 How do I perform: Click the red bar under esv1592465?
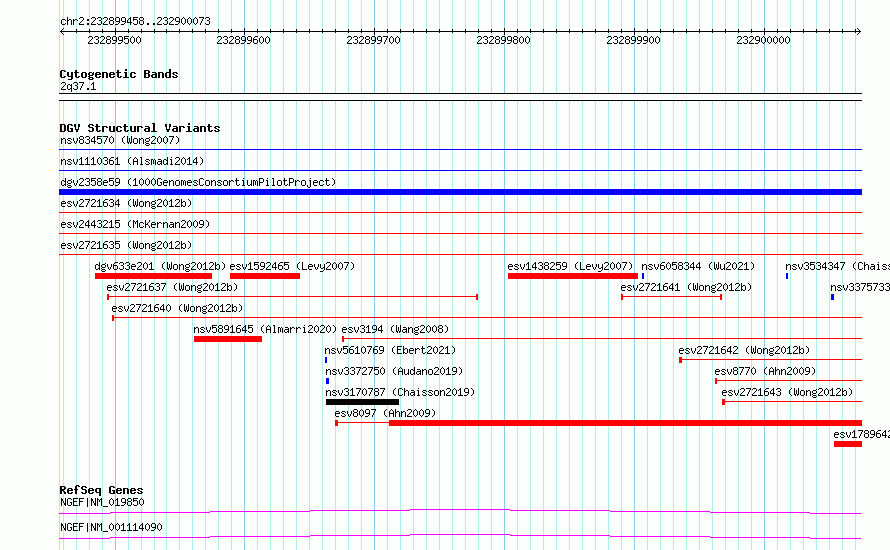click(x=265, y=276)
